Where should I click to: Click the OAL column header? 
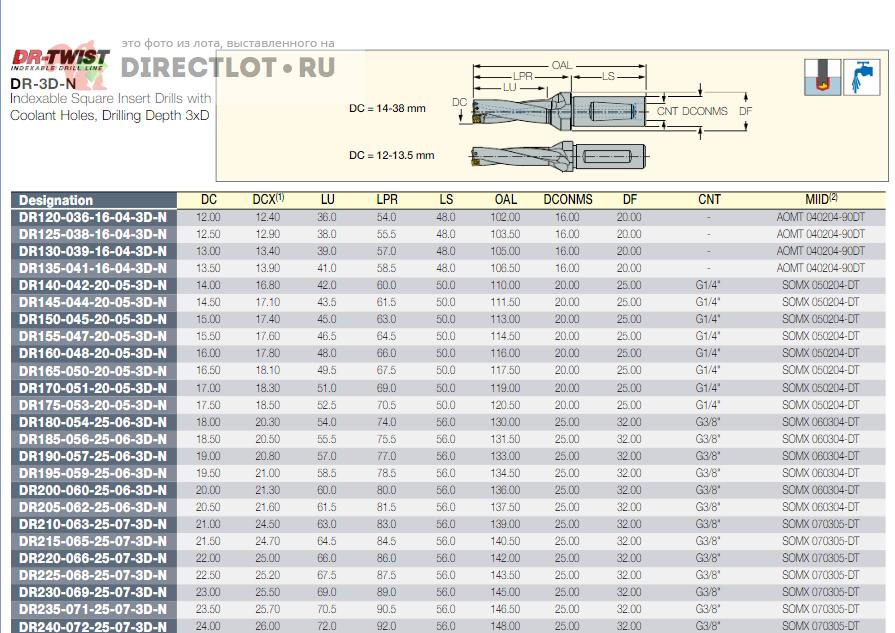506,200
